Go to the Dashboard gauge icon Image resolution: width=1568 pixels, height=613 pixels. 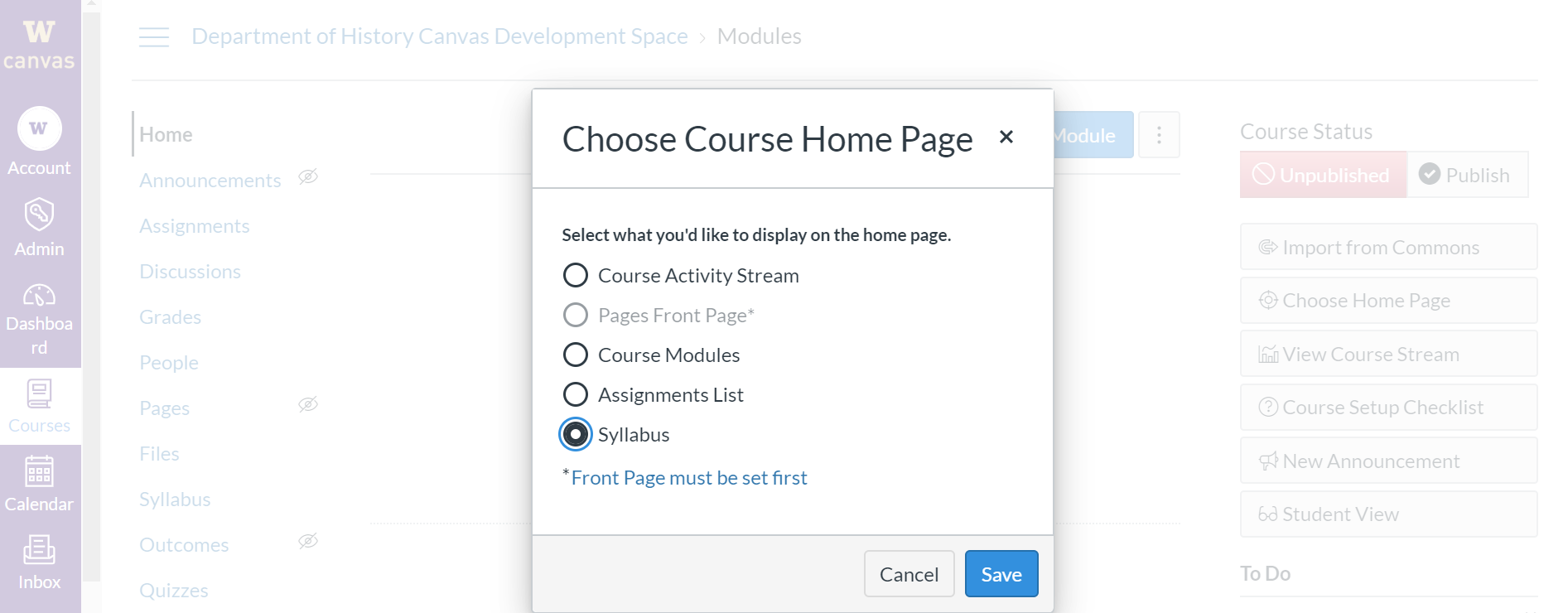[x=39, y=295]
